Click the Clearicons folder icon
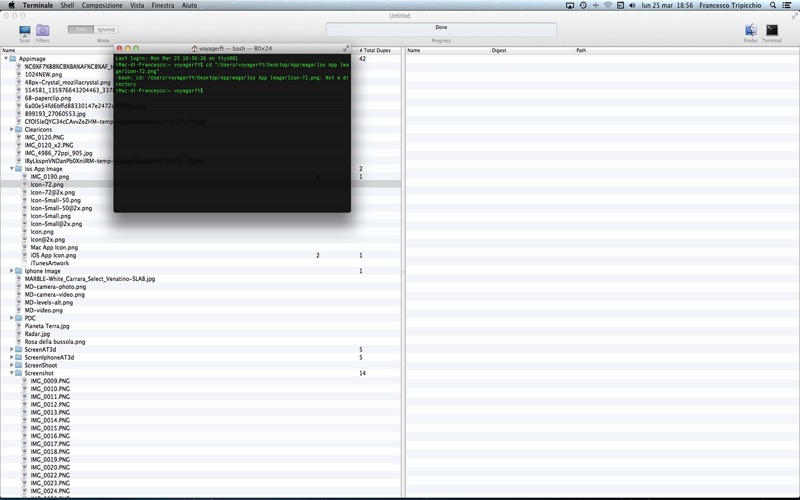Viewport: 800px width, 500px height. 18,130
